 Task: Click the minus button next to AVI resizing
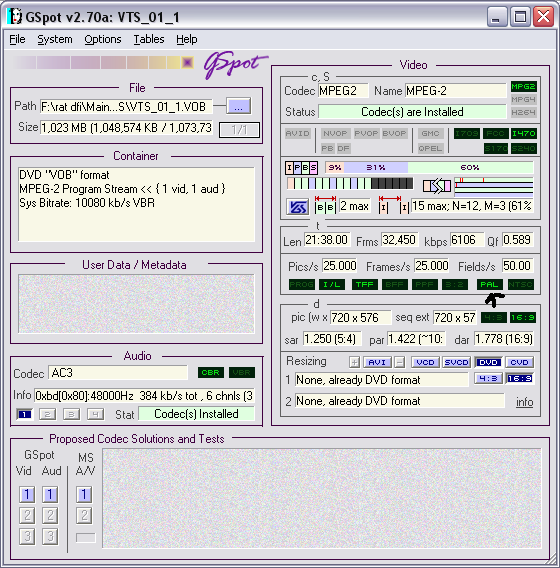(x=399, y=362)
